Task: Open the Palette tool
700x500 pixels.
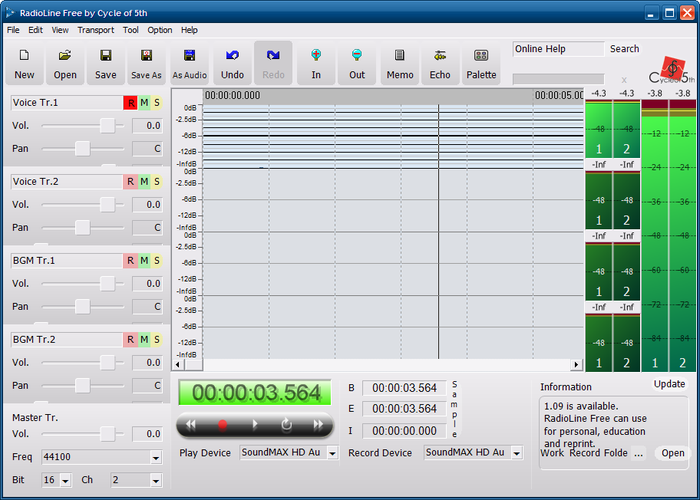Action: point(481,64)
